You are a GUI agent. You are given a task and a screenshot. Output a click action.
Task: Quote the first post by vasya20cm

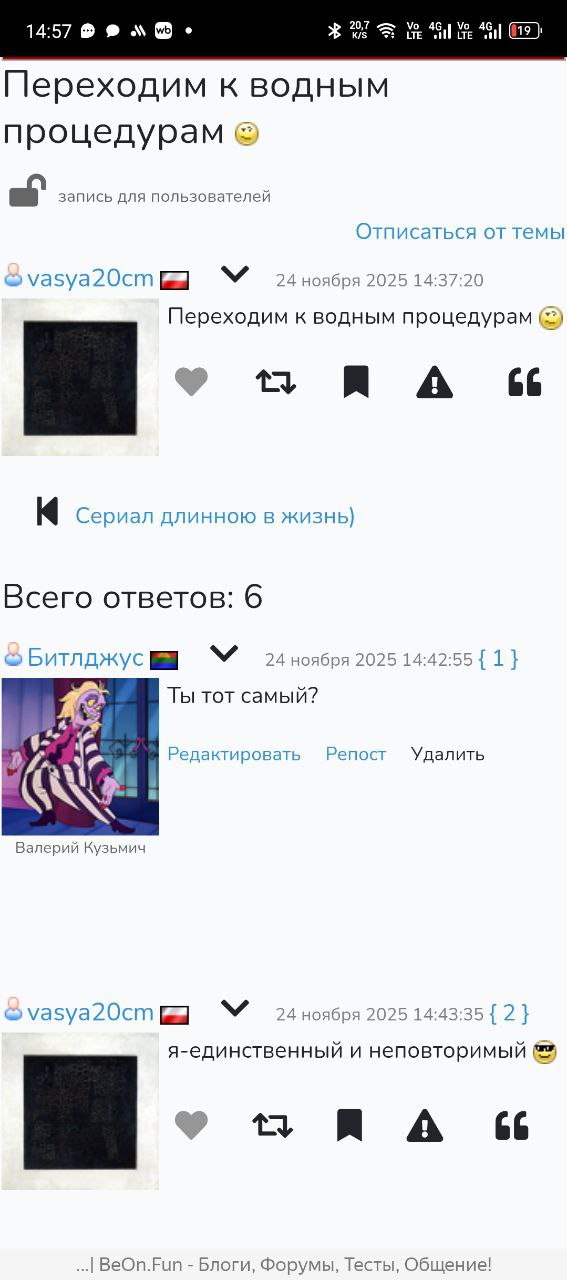tap(525, 382)
